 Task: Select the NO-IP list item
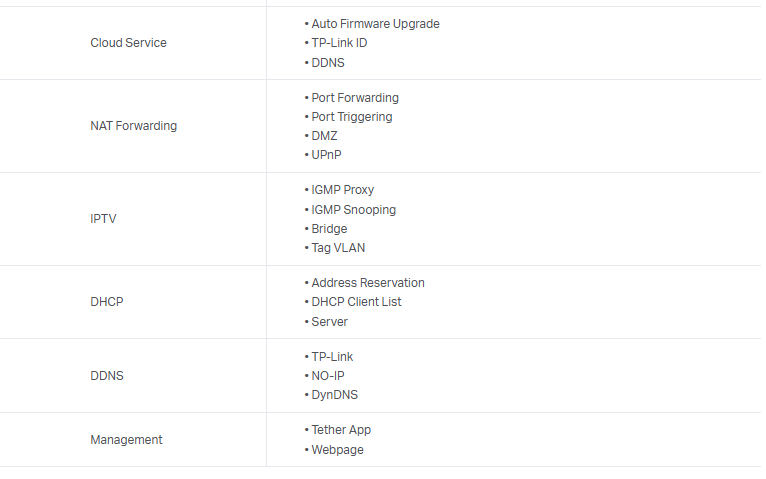[x=328, y=376]
